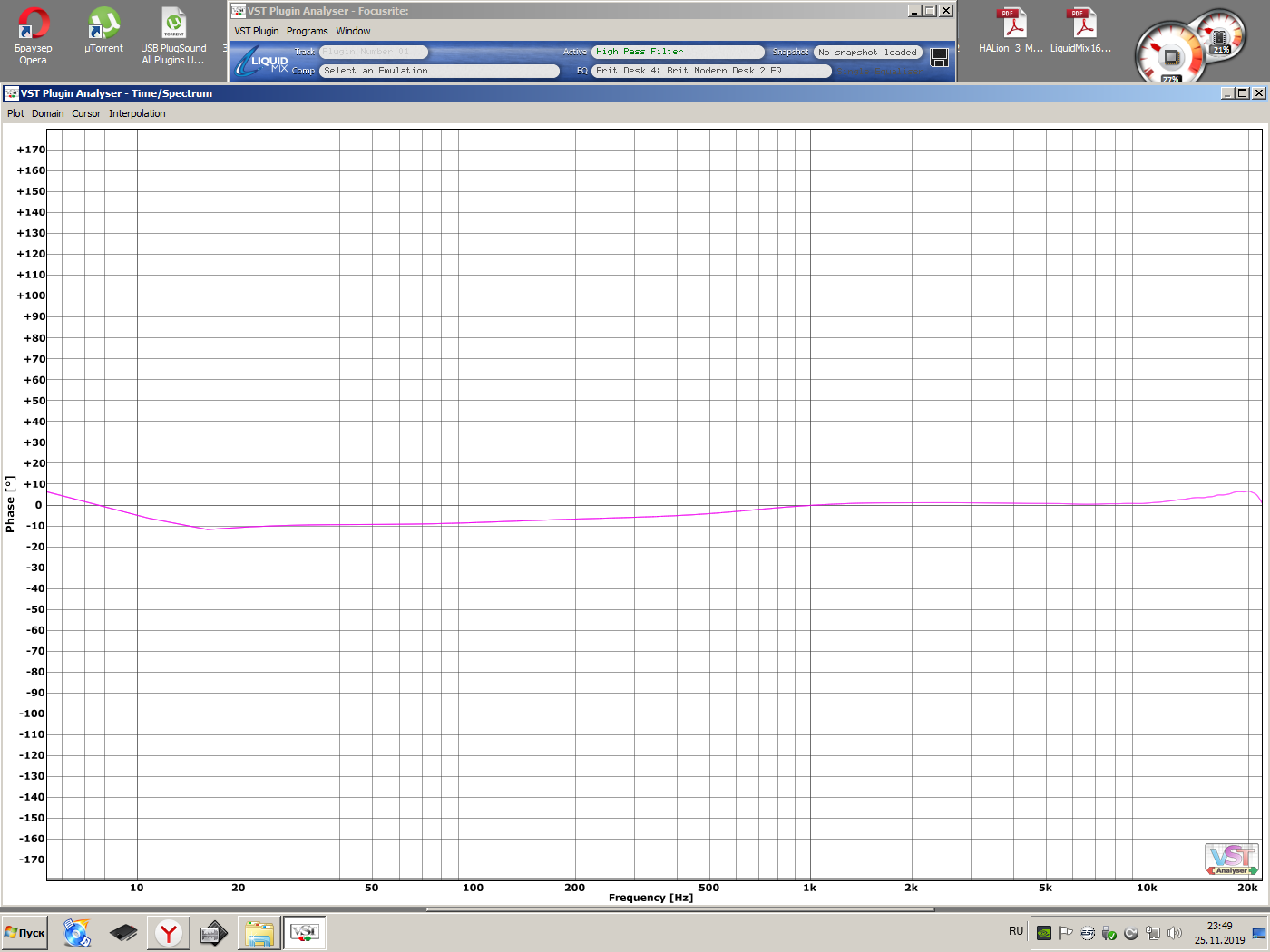
Task: Click the magenta phase curve near 20 Hz
Action: [x=239, y=528]
